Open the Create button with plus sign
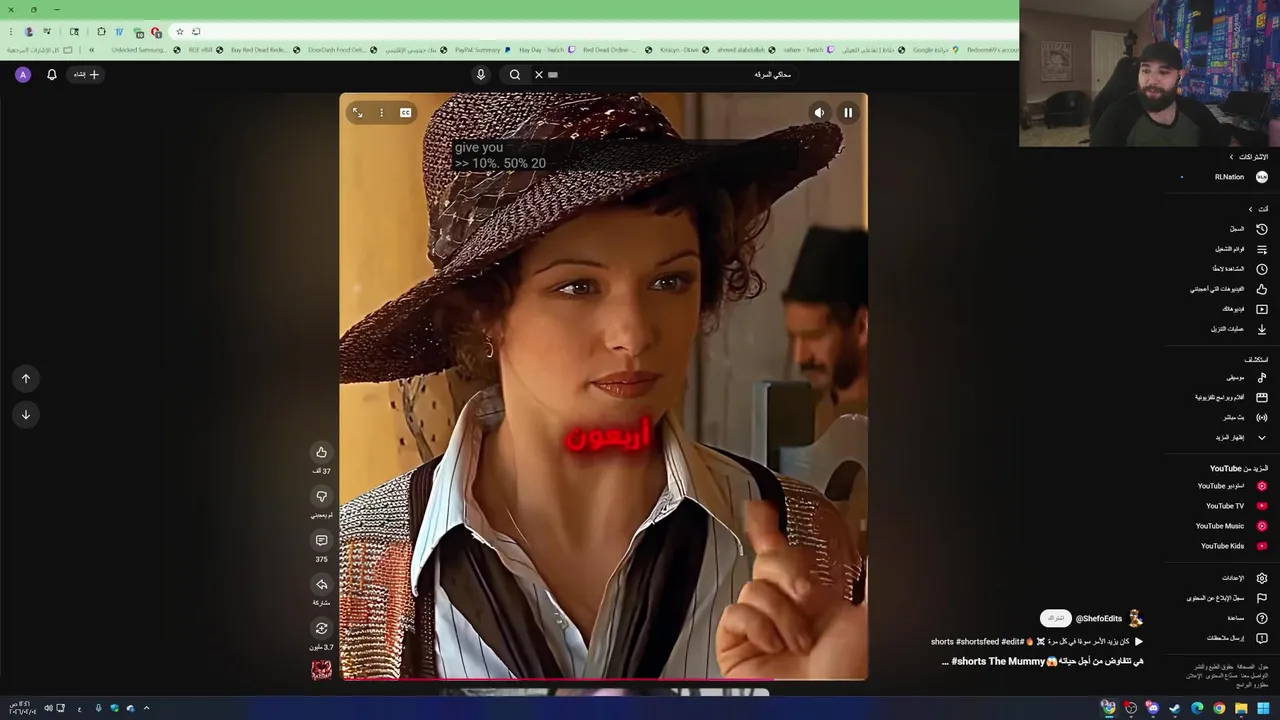The height and width of the screenshot is (720, 1280). pos(86,74)
